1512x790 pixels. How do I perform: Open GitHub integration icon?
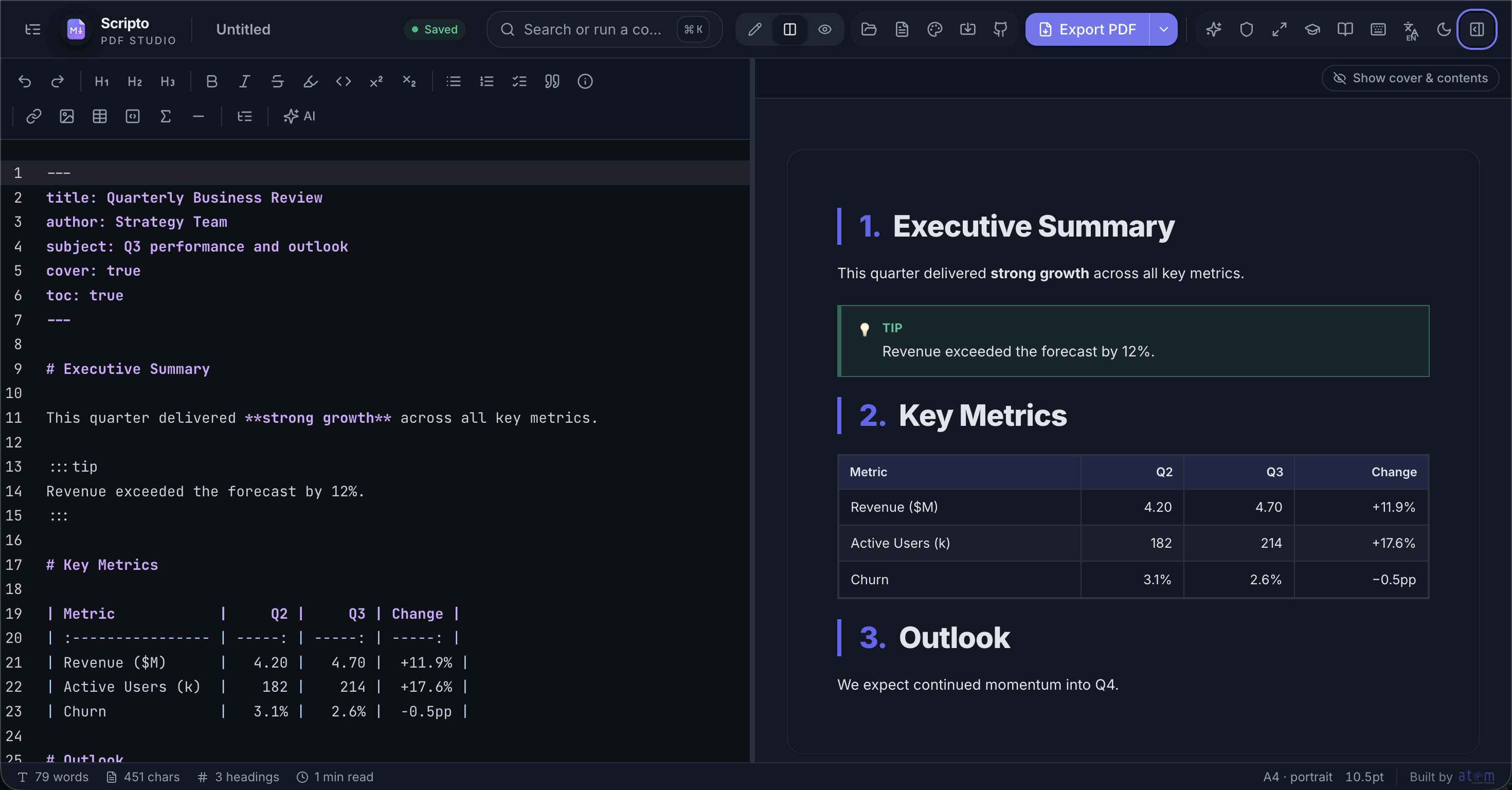(x=1001, y=29)
